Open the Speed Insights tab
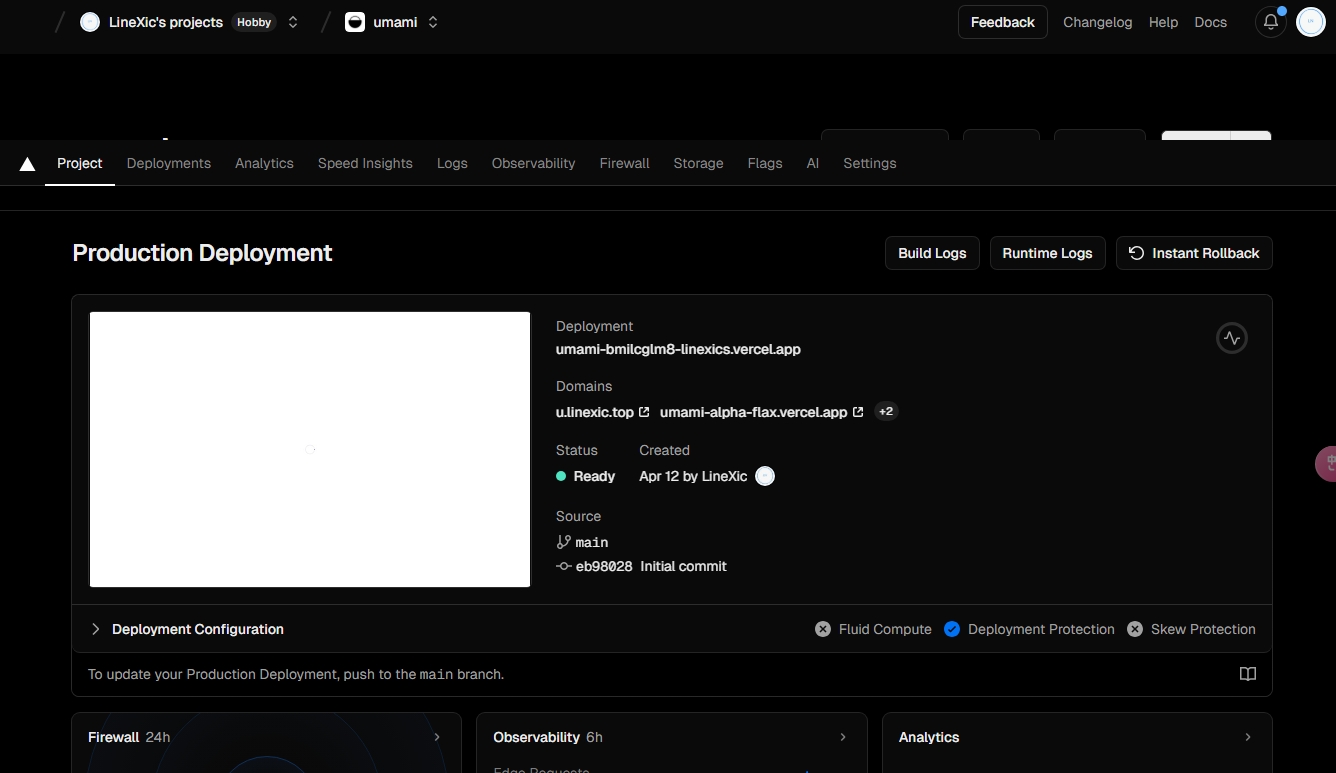The height and width of the screenshot is (773, 1336). coord(365,163)
